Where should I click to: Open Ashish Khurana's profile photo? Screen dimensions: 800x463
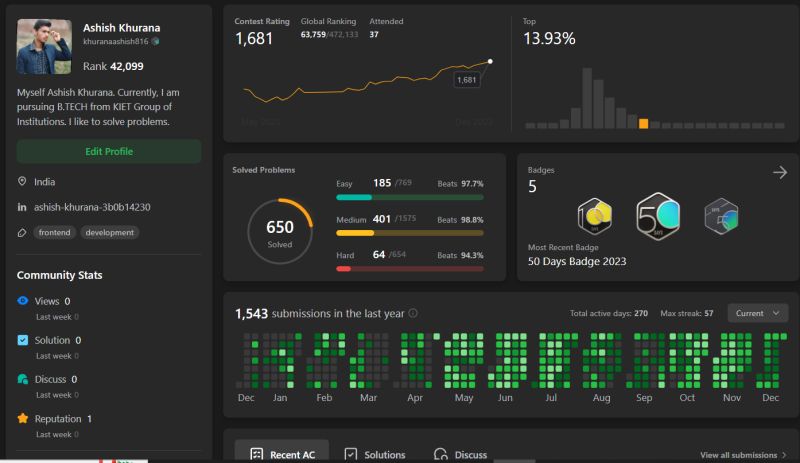44,46
